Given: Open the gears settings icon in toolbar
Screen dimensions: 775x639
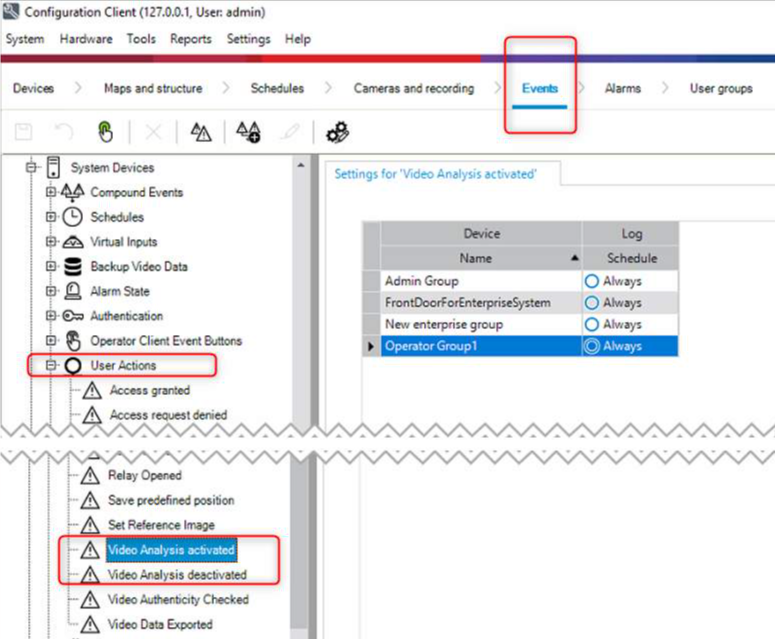Looking at the screenshot, I should tap(337, 132).
